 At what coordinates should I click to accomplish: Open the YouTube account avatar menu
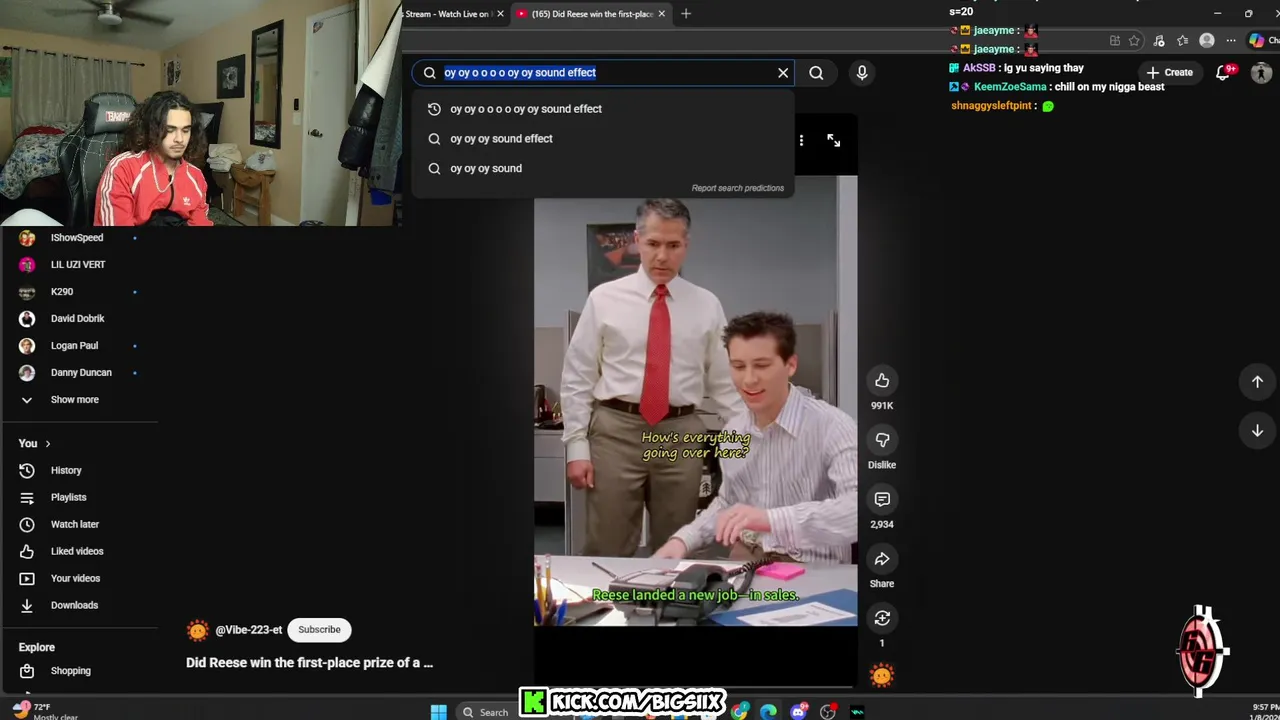point(1261,73)
